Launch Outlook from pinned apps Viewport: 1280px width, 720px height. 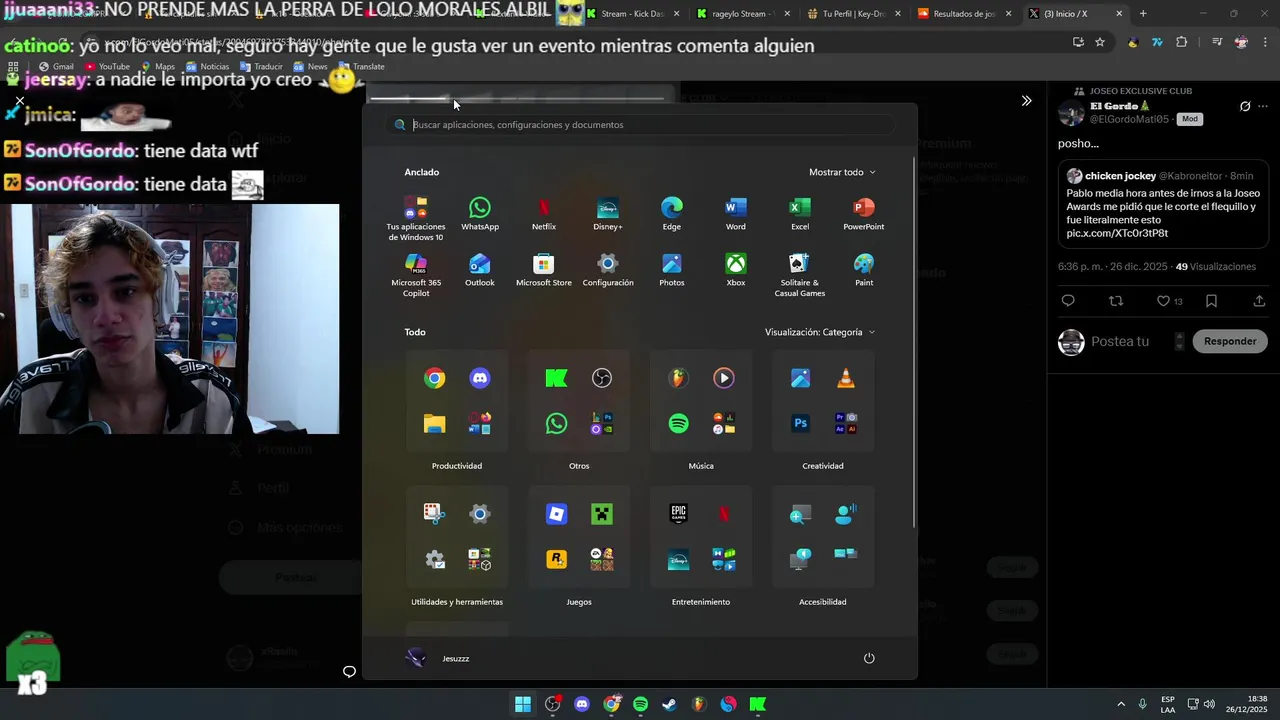point(480,270)
